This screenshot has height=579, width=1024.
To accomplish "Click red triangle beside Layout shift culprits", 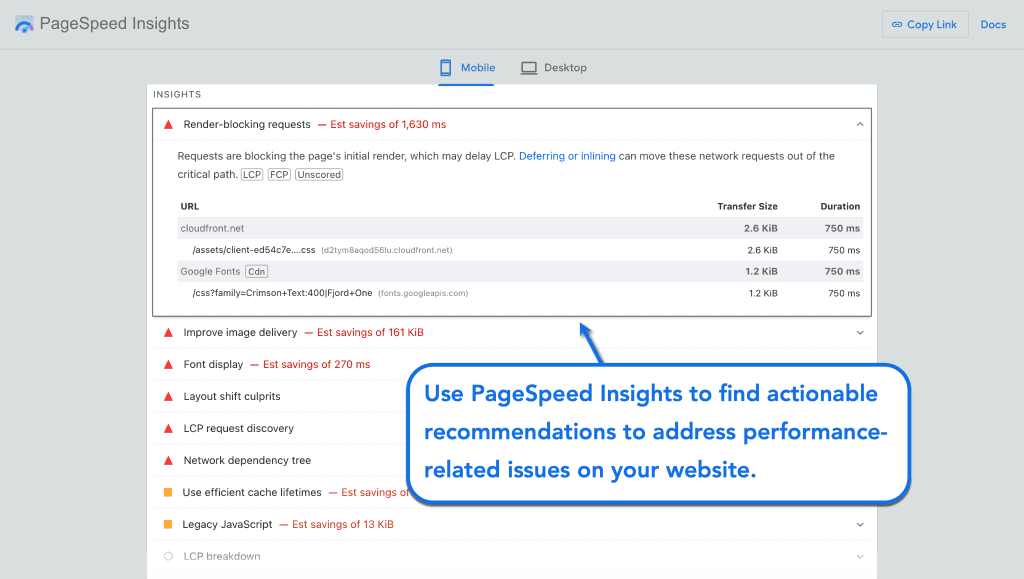I will tap(168, 397).
